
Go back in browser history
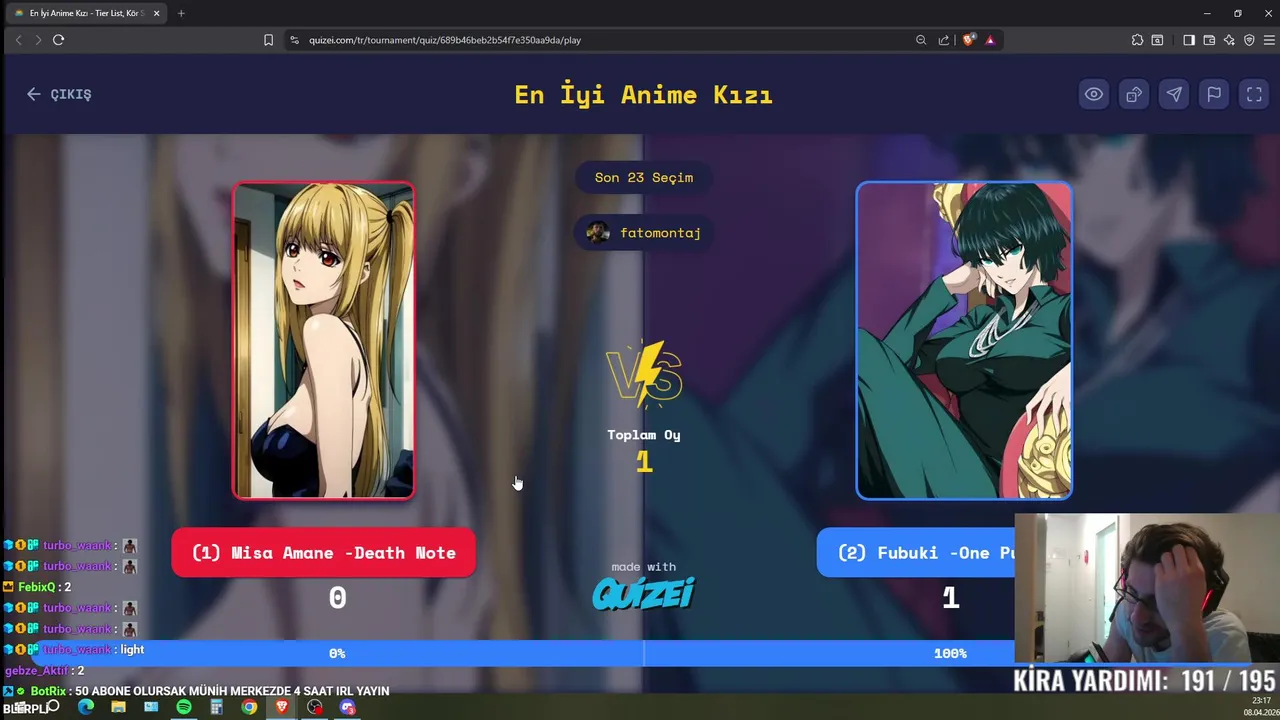pos(18,40)
